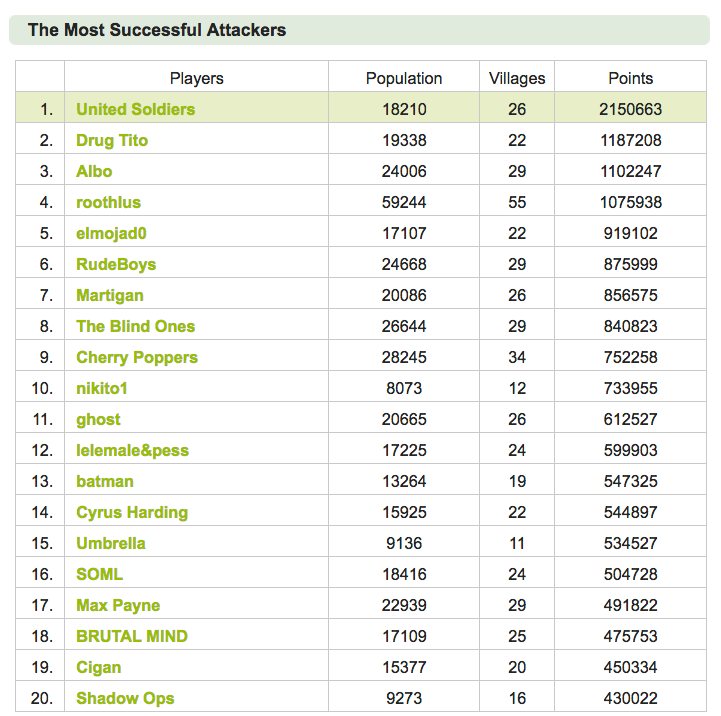View roothlus player profile
This screenshot has width=721, height=716.
click(109, 202)
